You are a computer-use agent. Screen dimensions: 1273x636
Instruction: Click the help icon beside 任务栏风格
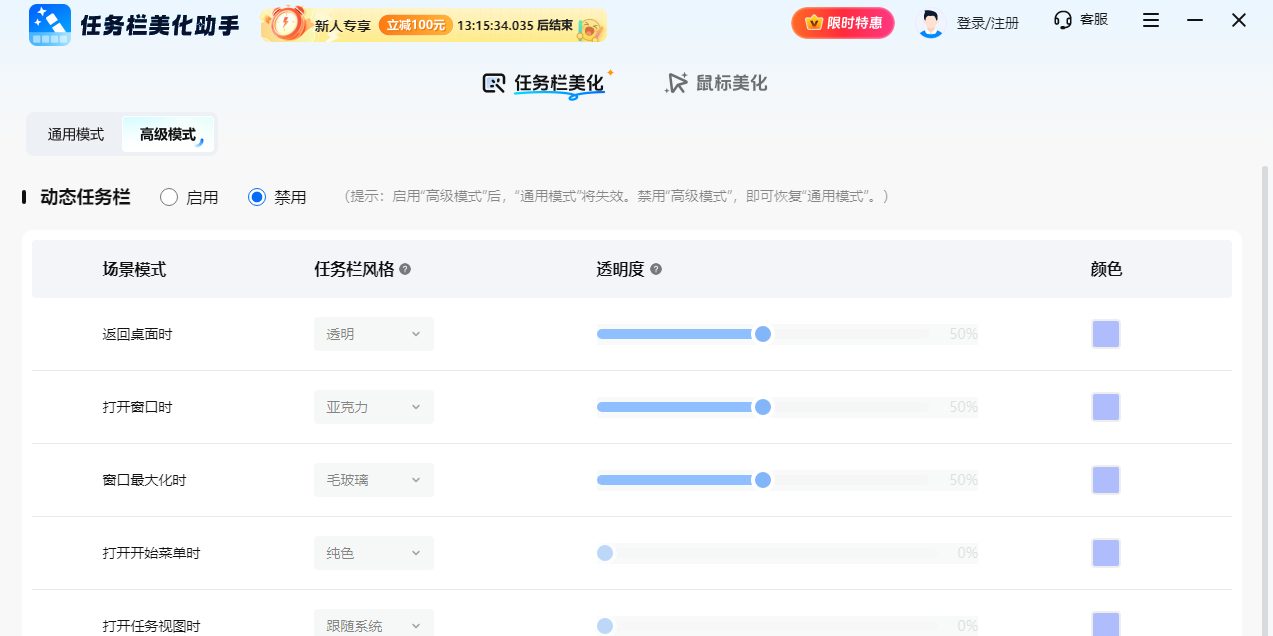tap(406, 268)
